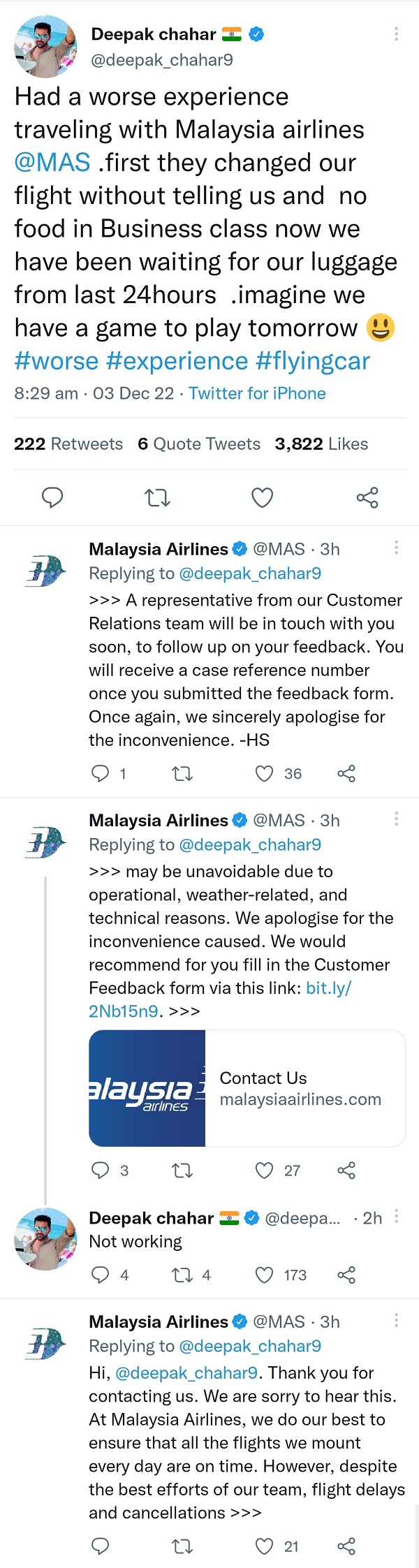Retweet the main tweet about Malaysia Airlines
This screenshot has height=1568, width=419.
pos(157,498)
